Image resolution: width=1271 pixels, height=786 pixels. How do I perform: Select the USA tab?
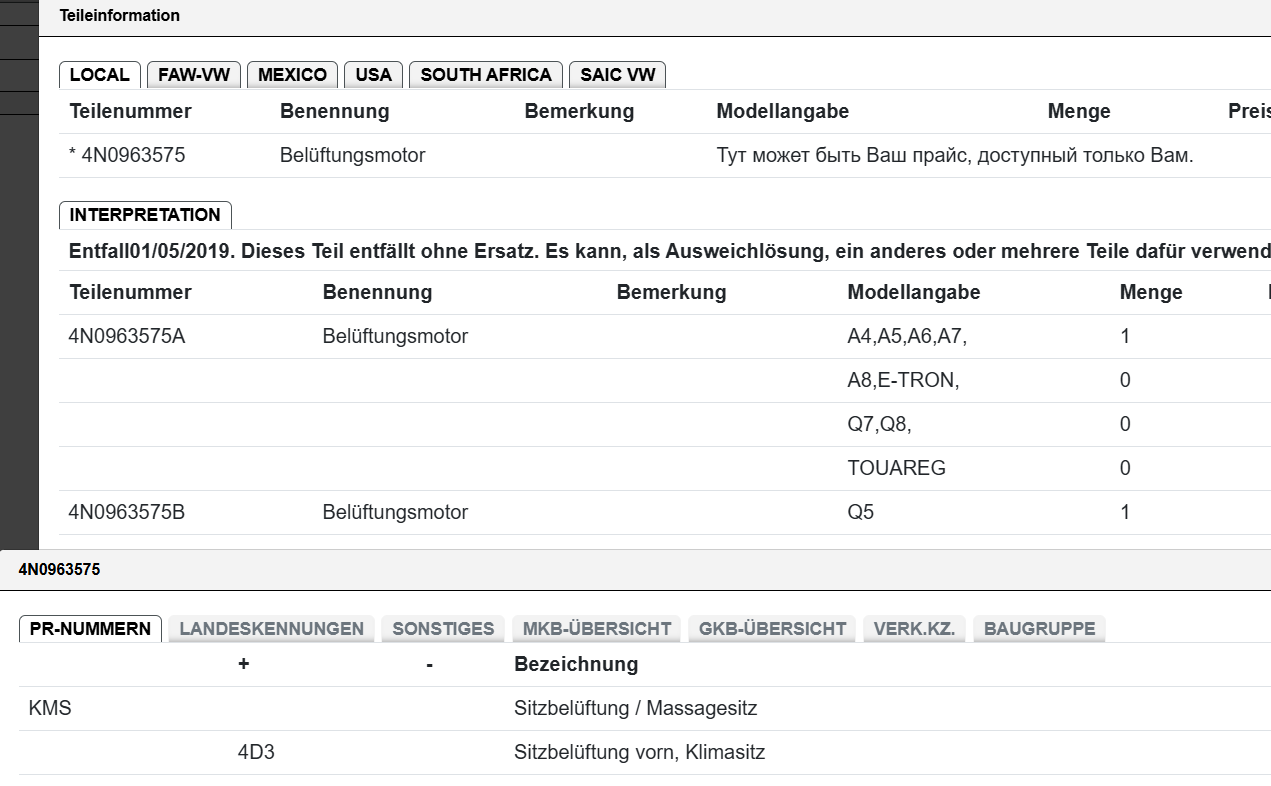[x=373, y=74]
